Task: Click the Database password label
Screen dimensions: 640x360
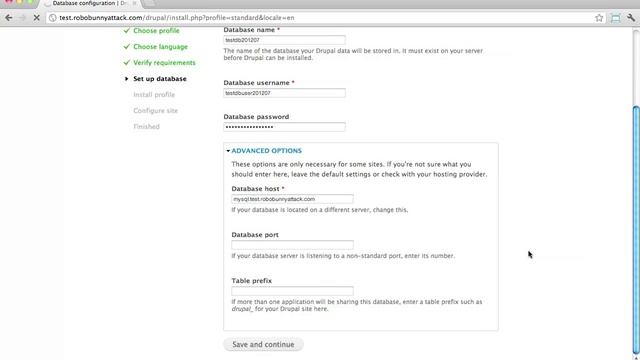Action: point(256,117)
